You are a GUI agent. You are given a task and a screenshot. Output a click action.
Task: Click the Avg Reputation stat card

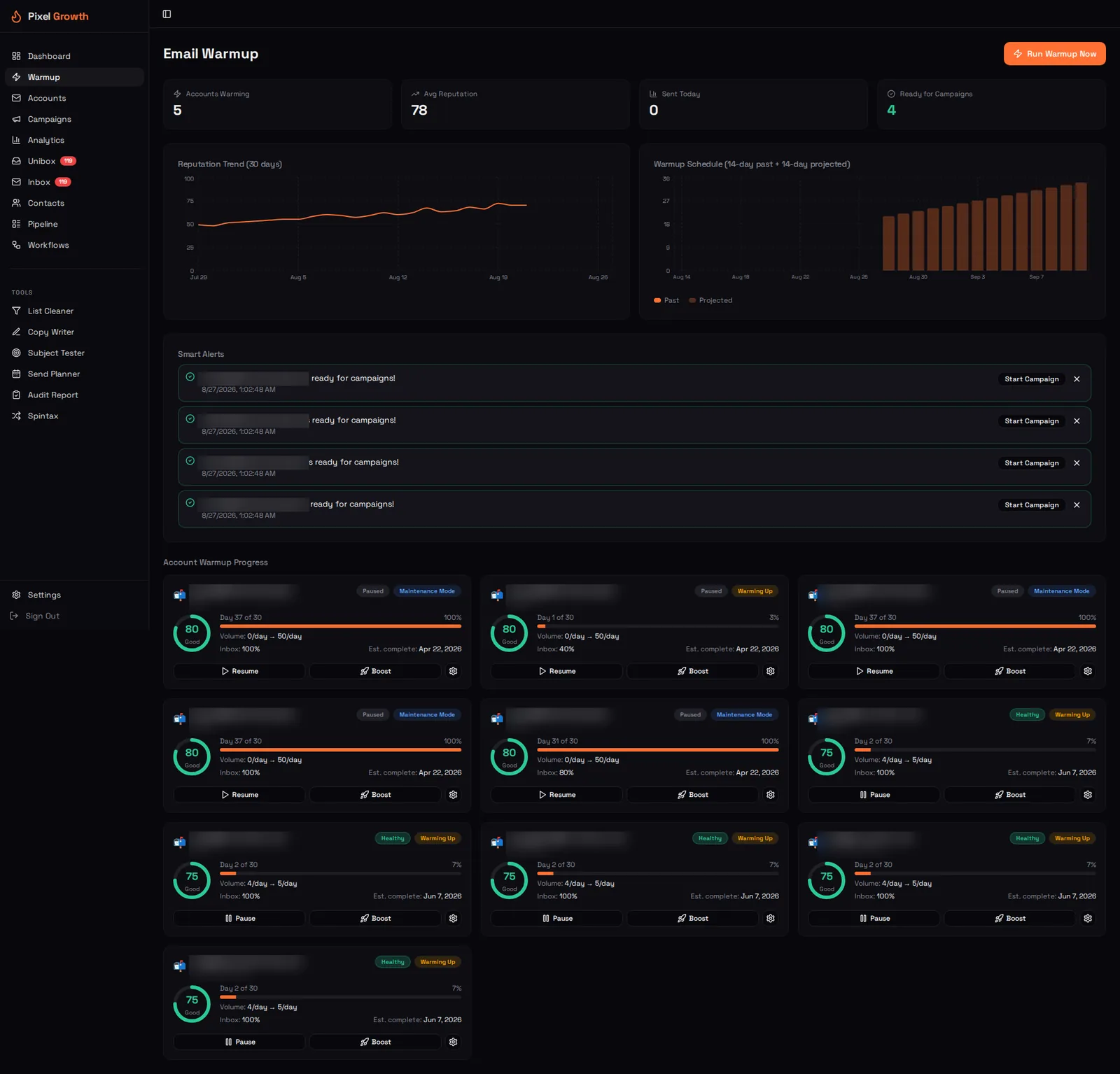click(515, 104)
